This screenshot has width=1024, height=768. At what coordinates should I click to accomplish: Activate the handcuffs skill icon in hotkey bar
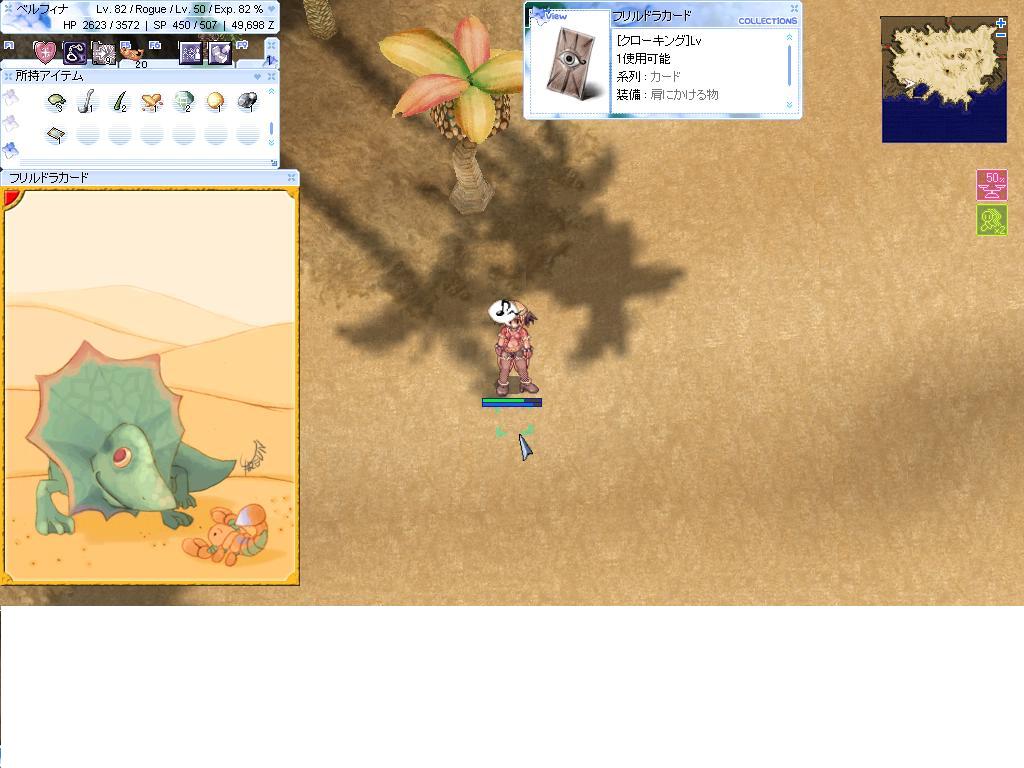pos(74,52)
